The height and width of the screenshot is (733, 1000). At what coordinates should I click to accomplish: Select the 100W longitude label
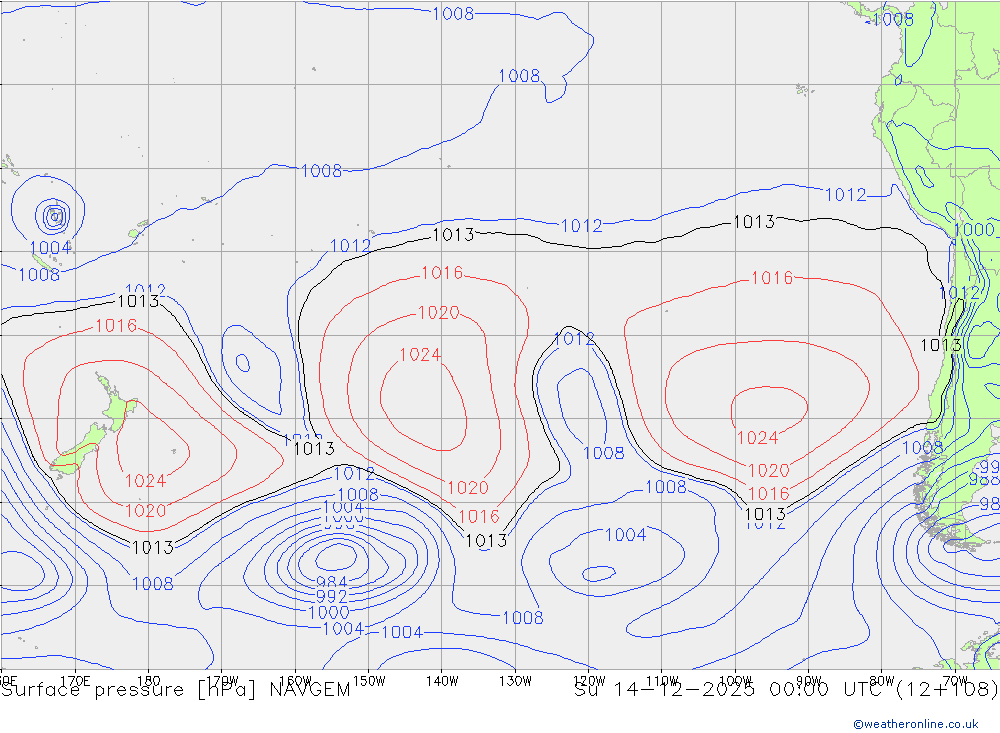click(735, 681)
